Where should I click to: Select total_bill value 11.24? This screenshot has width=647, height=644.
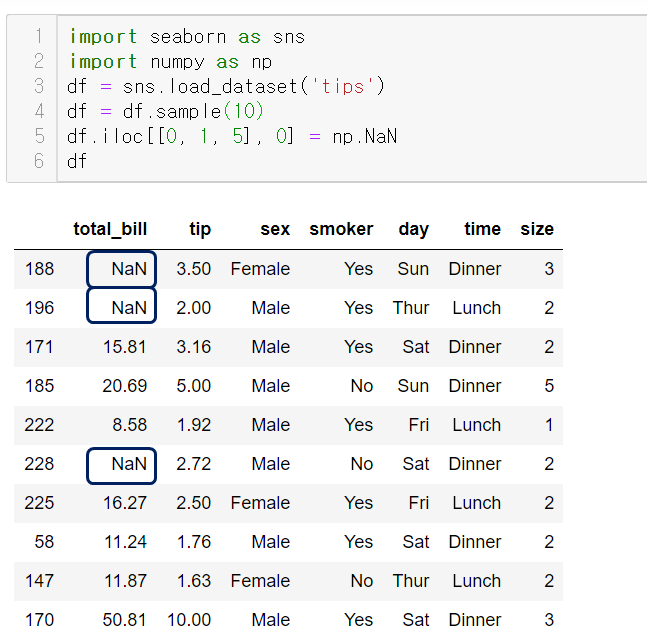click(125, 542)
